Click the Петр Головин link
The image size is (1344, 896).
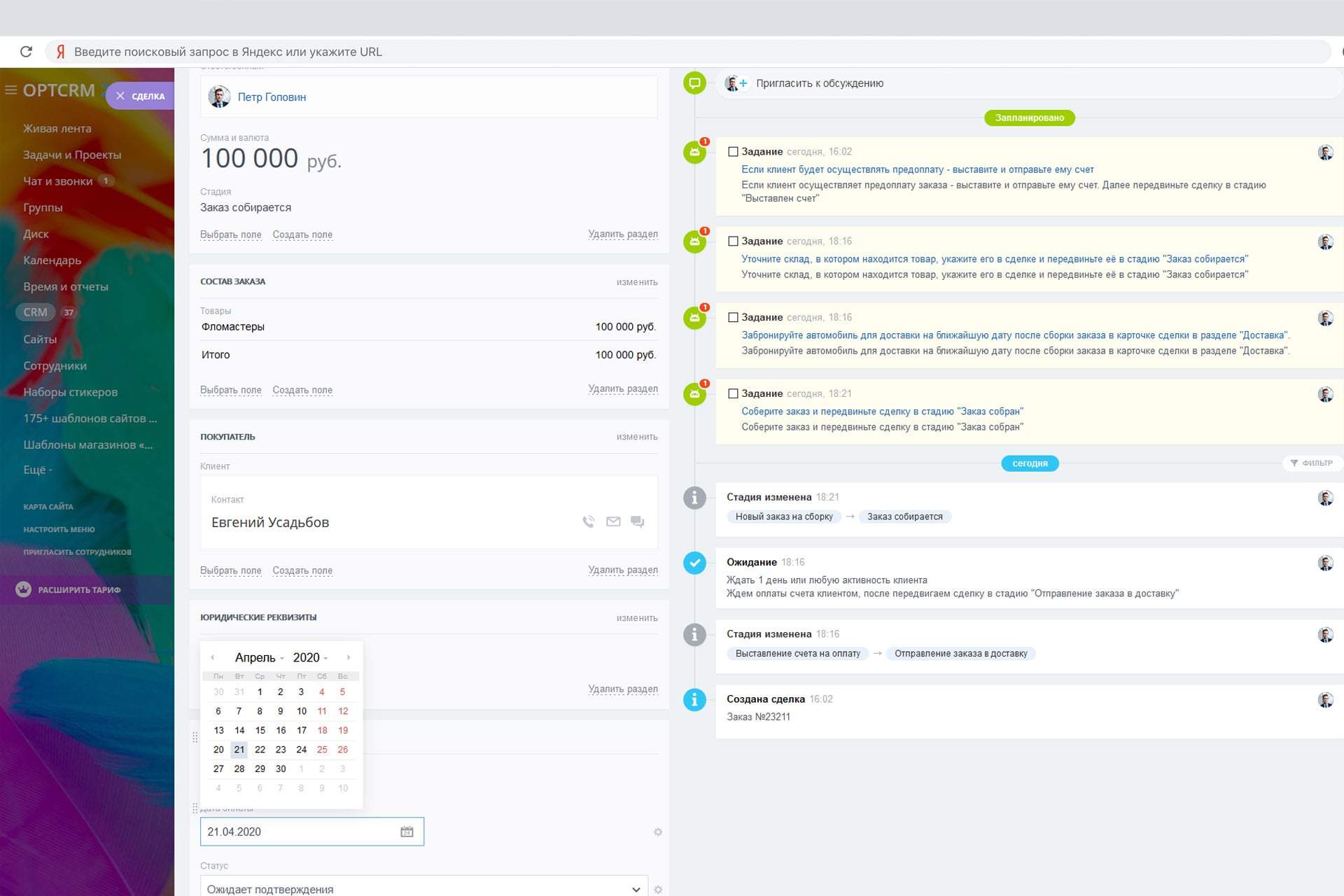272,97
